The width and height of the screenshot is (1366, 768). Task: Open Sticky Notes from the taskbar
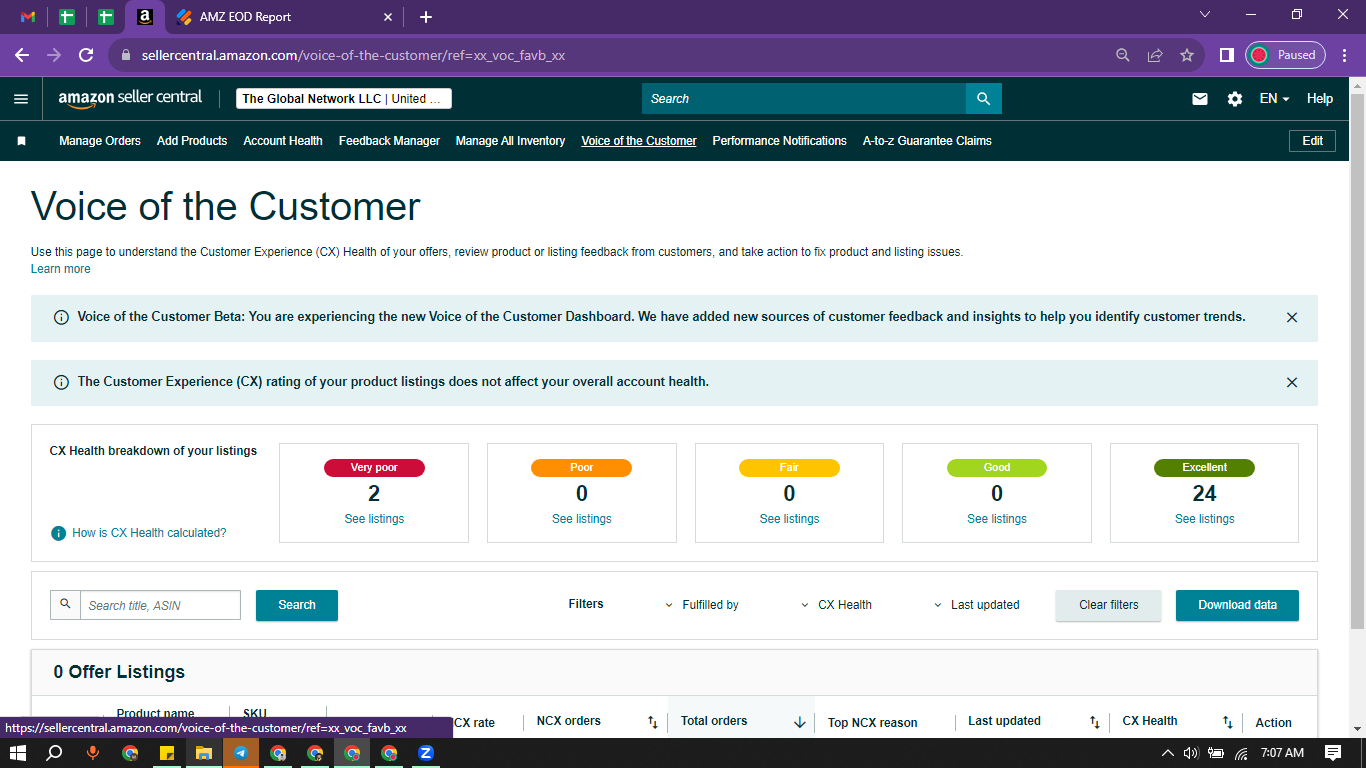click(167, 753)
